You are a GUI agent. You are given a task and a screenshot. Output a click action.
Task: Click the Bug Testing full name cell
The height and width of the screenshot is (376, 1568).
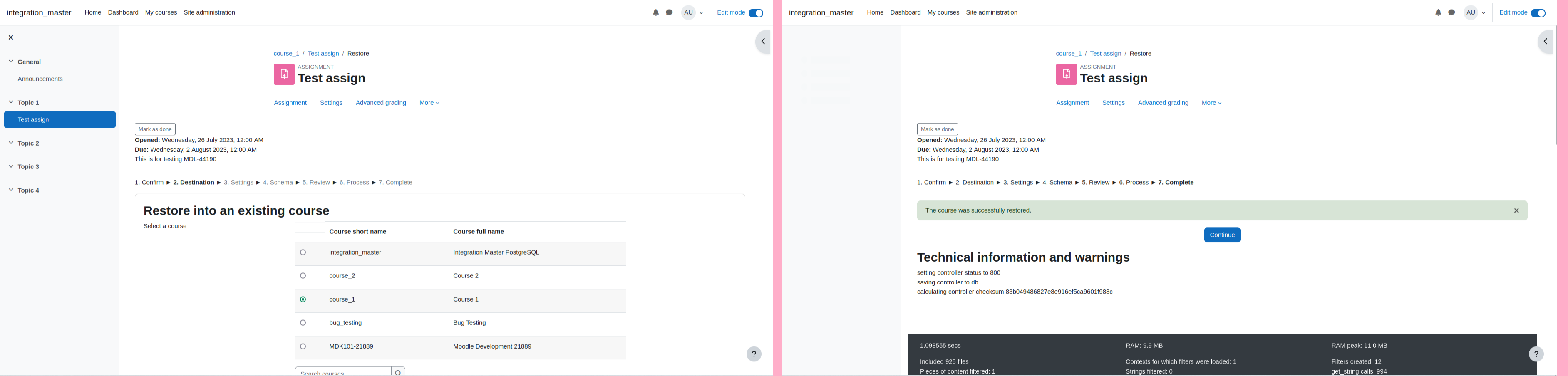pos(469,323)
